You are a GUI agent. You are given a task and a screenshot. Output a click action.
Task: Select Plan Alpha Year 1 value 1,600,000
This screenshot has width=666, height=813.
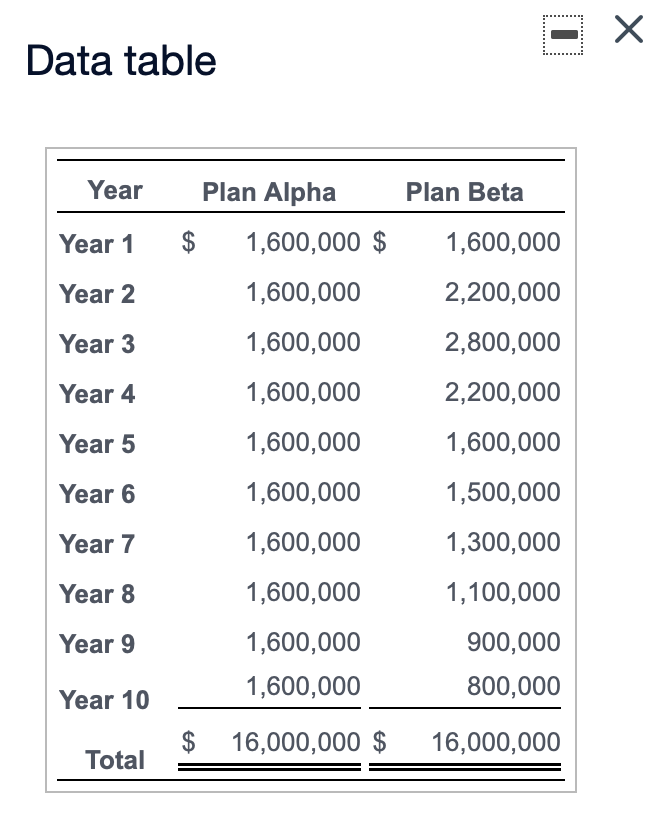[x=302, y=242]
